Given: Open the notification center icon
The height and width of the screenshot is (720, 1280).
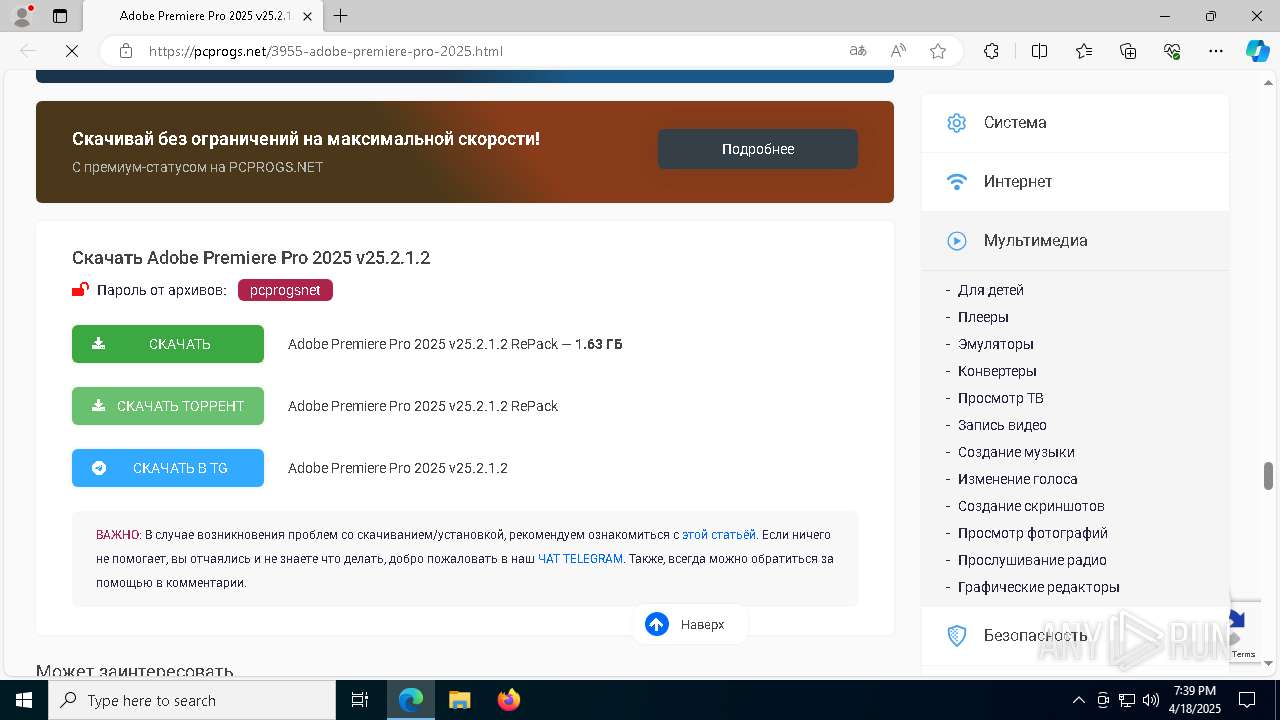Looking at the screenshot, I should [1247, 700].
